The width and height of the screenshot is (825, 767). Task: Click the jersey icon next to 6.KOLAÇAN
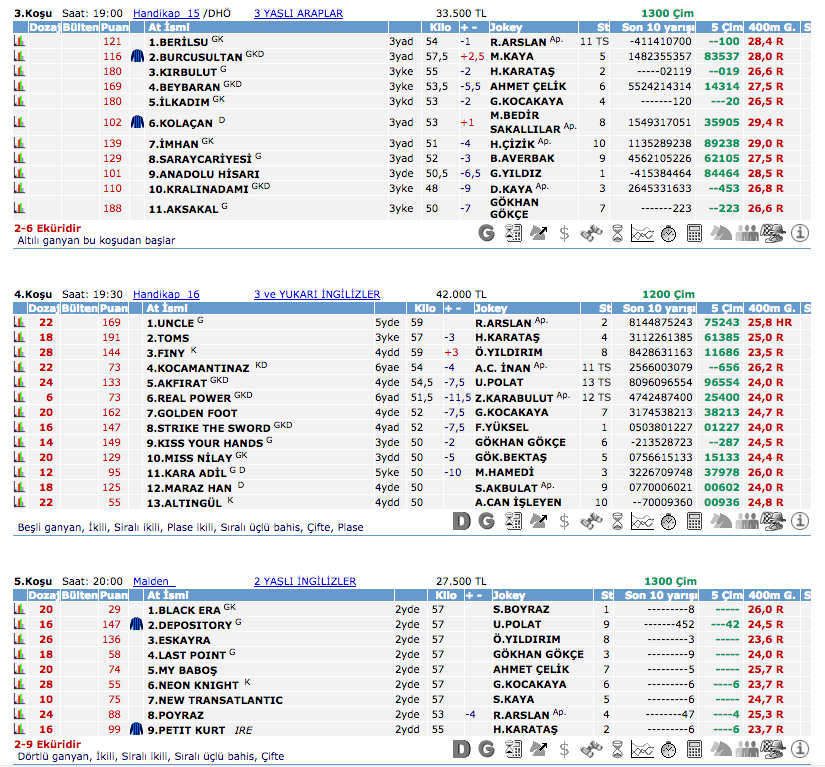pyautogui.click(x=138, y=122)
